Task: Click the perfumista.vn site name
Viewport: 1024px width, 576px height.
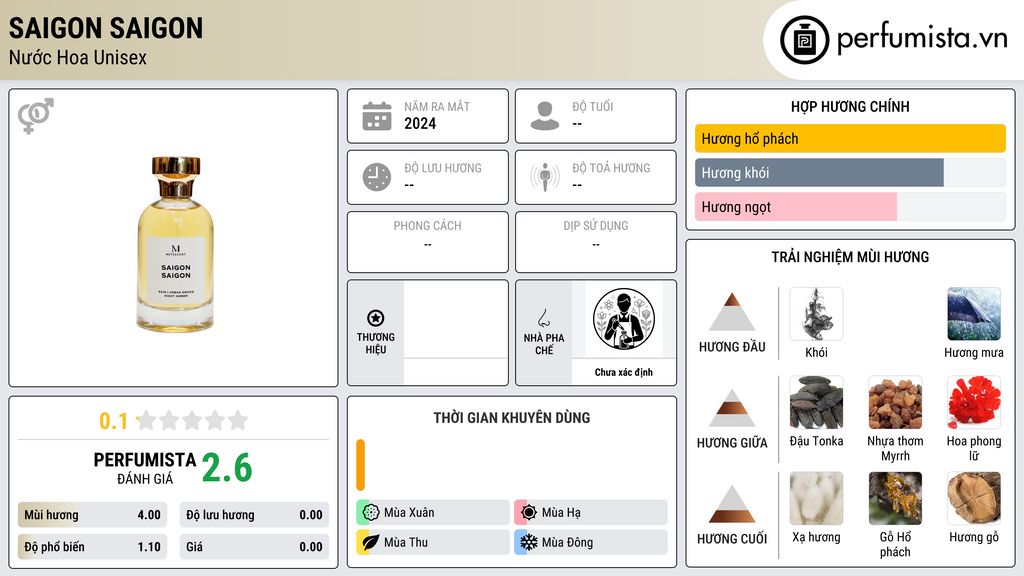Action: tap(922, 38)
